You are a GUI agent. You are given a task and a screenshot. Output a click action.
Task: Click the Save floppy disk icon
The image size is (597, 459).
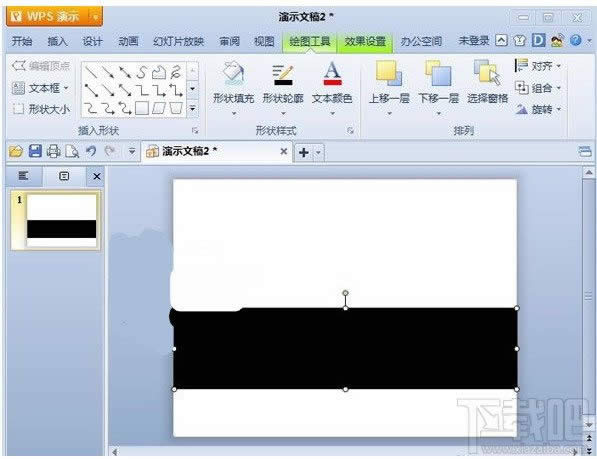tap(35, 151)
